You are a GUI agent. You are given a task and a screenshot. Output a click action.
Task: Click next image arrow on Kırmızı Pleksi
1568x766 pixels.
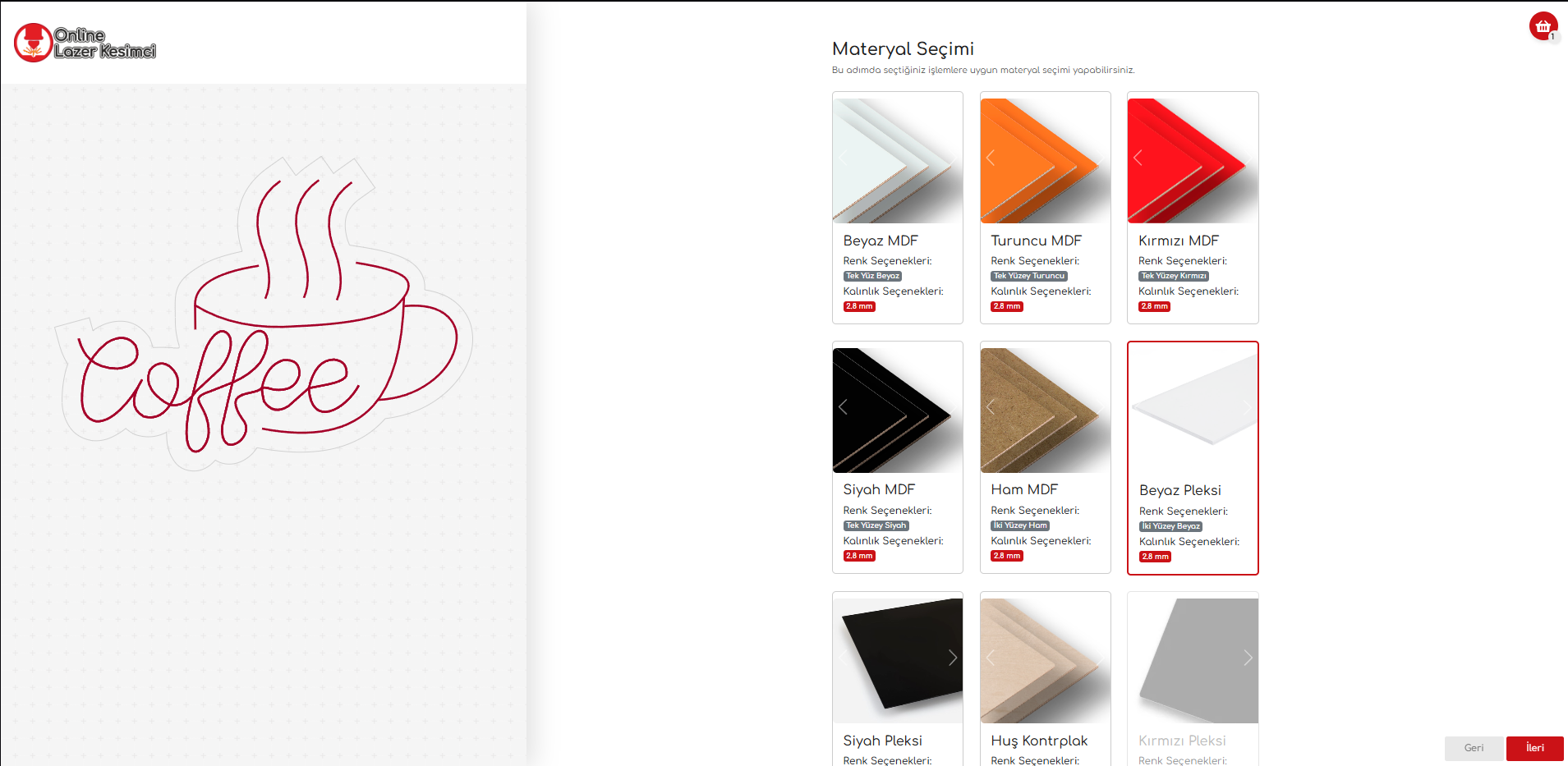(x=1248, y=658)
